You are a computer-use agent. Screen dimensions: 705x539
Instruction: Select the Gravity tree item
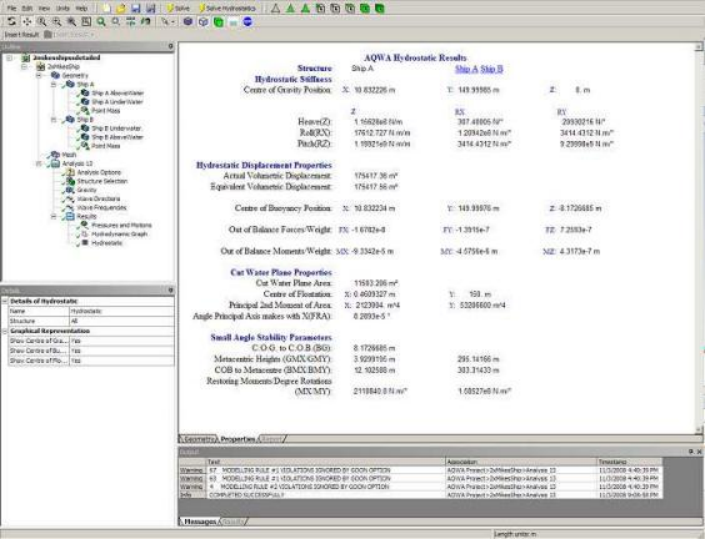coord(87,190)
